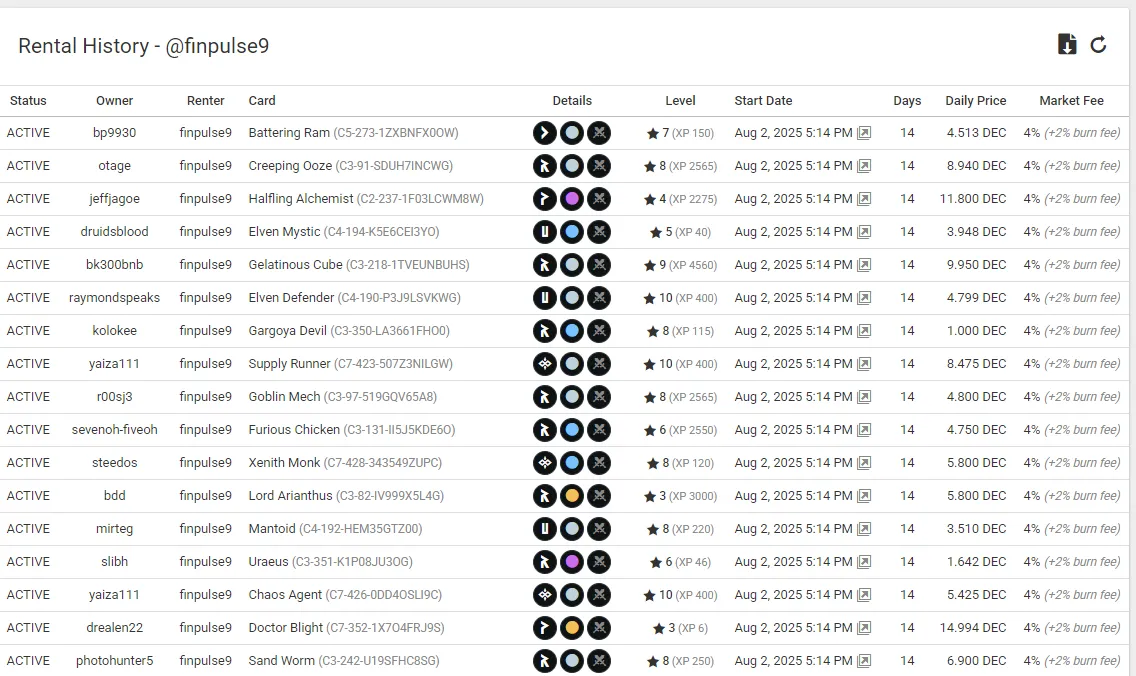Click level 9 (XP 4560) cell
The width and height of the screenshot is (1136, 676).
pos(680,264)
